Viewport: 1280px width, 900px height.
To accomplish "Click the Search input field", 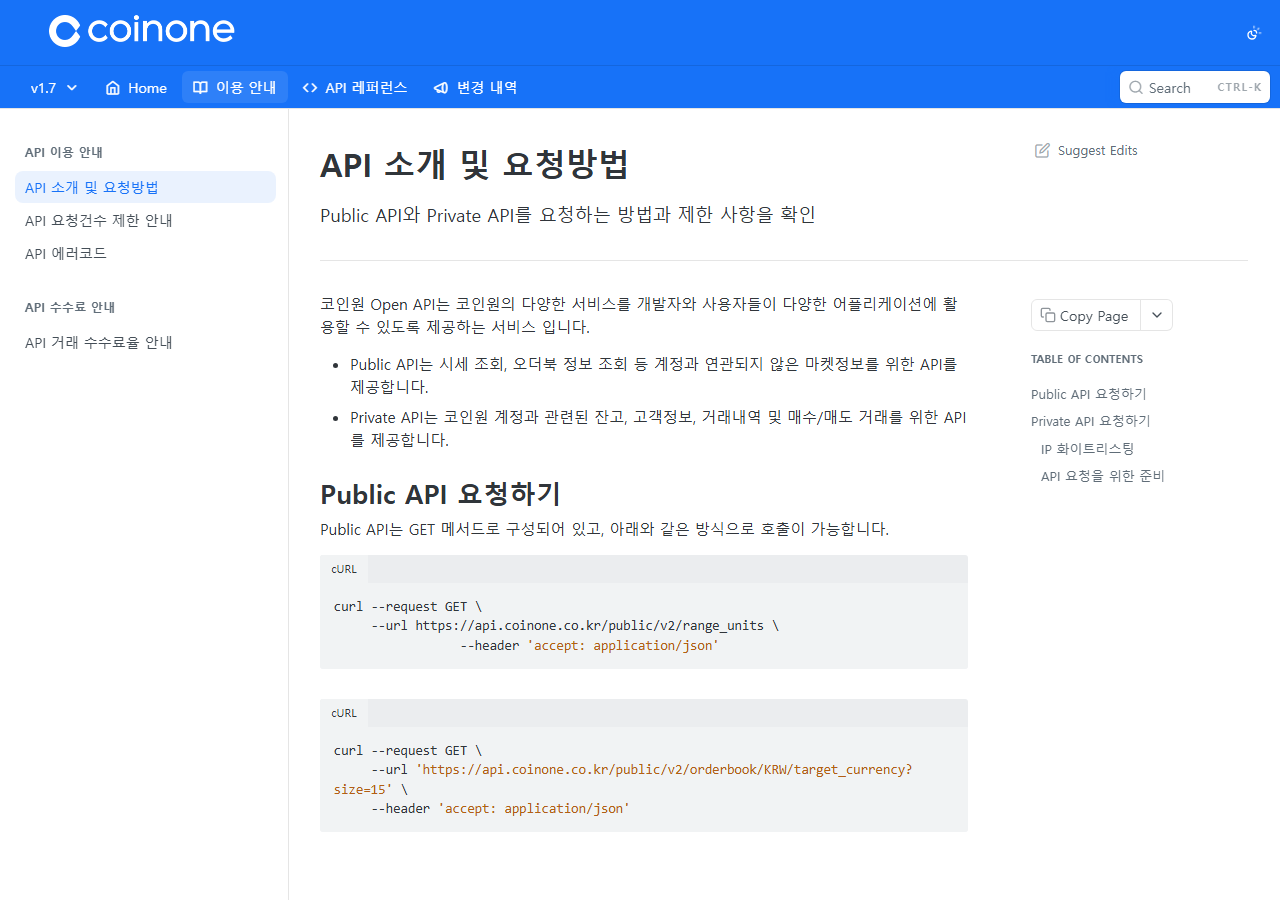I will tap(1195, 87).
